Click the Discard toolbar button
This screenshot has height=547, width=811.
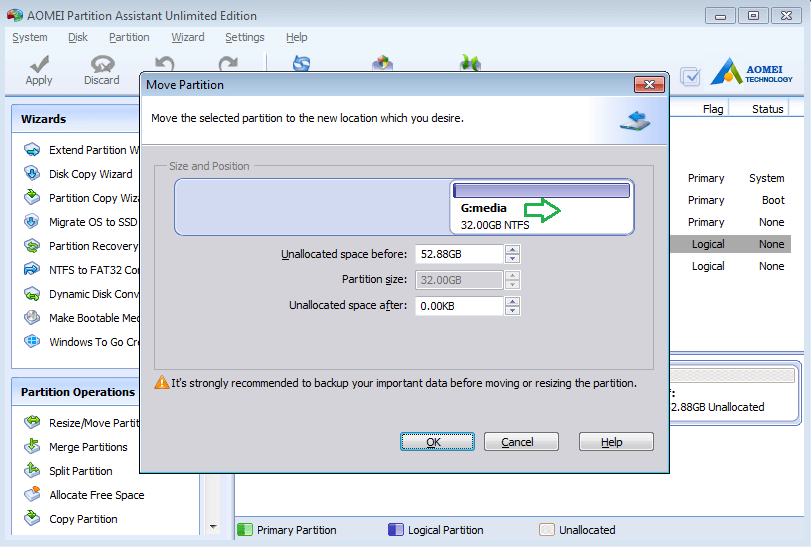[x=102, y=70]
